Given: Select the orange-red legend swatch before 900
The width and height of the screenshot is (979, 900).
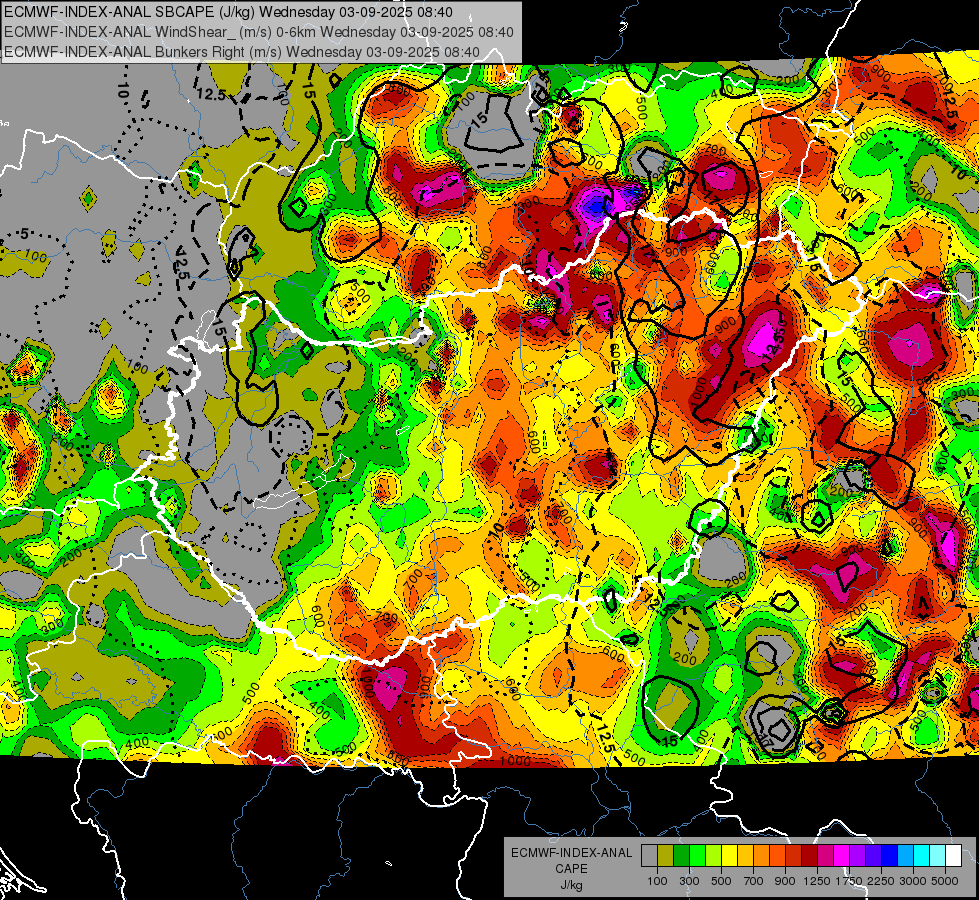Looking at the screenshot, I should [777, 856].
